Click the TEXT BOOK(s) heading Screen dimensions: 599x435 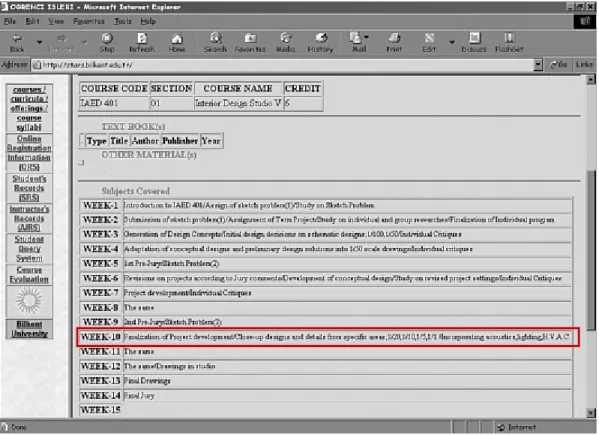pos(133,127)
